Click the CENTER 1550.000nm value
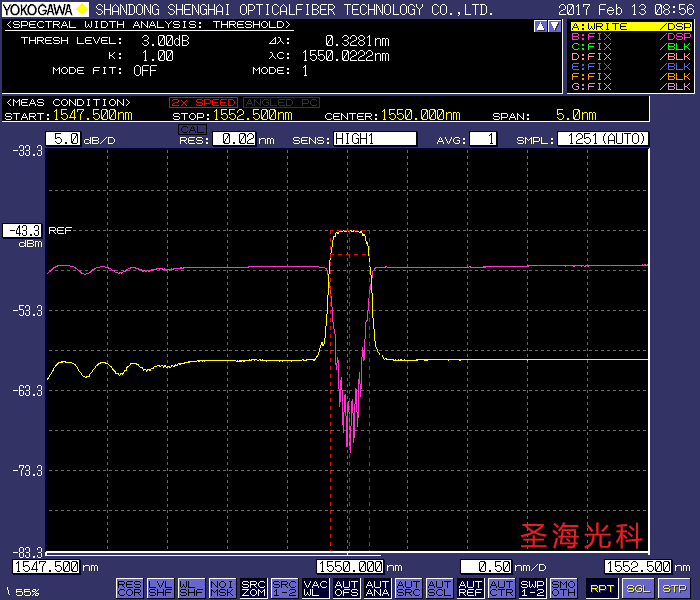 click(x=421, y=115)
